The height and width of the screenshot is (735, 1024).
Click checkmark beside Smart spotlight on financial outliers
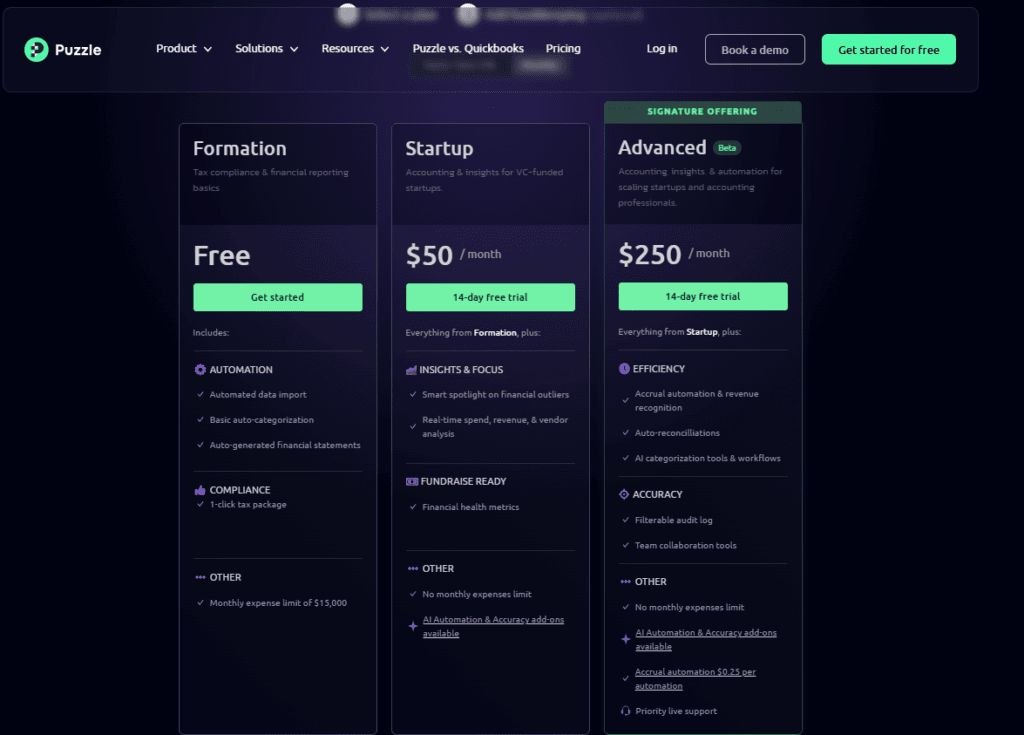(413, 395)
